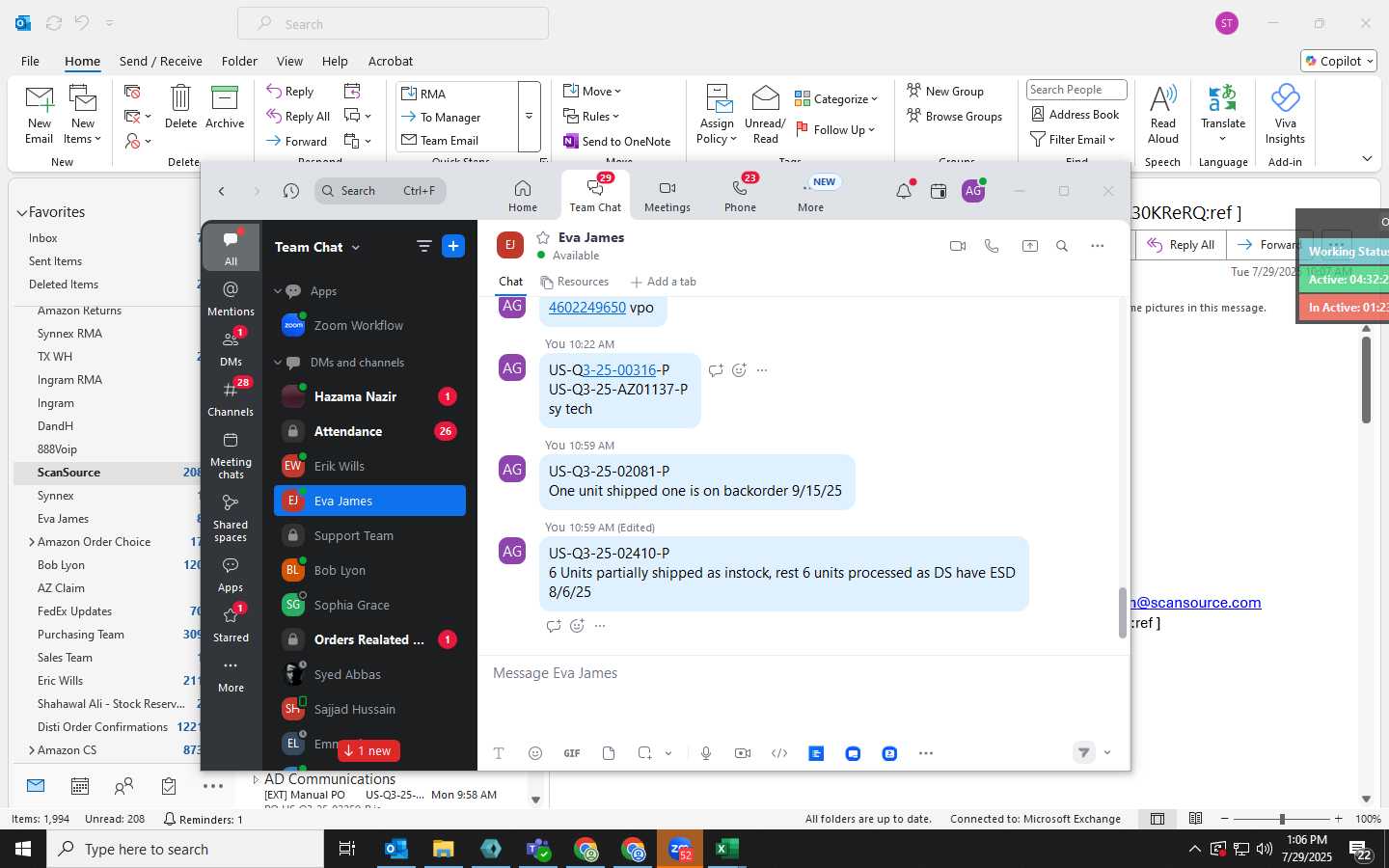
Task: Open more options in the Eva James chat header
Action: point(1098,246)
